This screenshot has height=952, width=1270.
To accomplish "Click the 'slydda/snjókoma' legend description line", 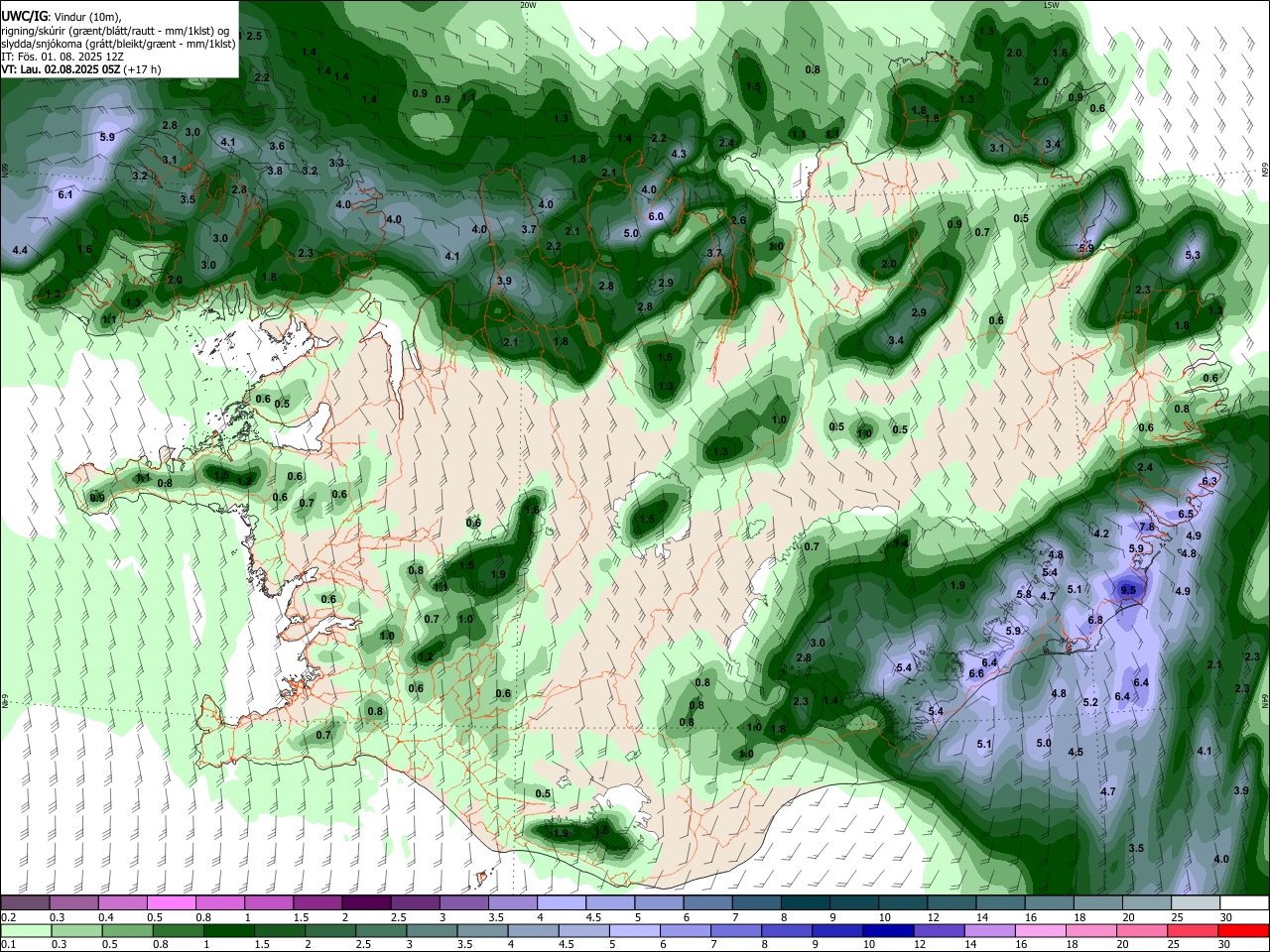I will coord(118,44).
